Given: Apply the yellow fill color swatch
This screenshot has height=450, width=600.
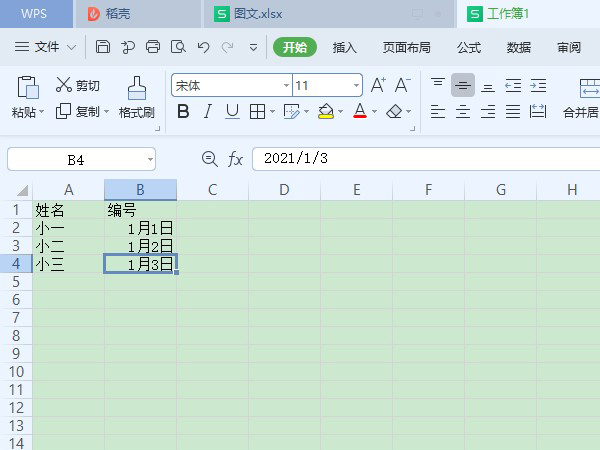Looking at the screenshot, I should [325, 112].
